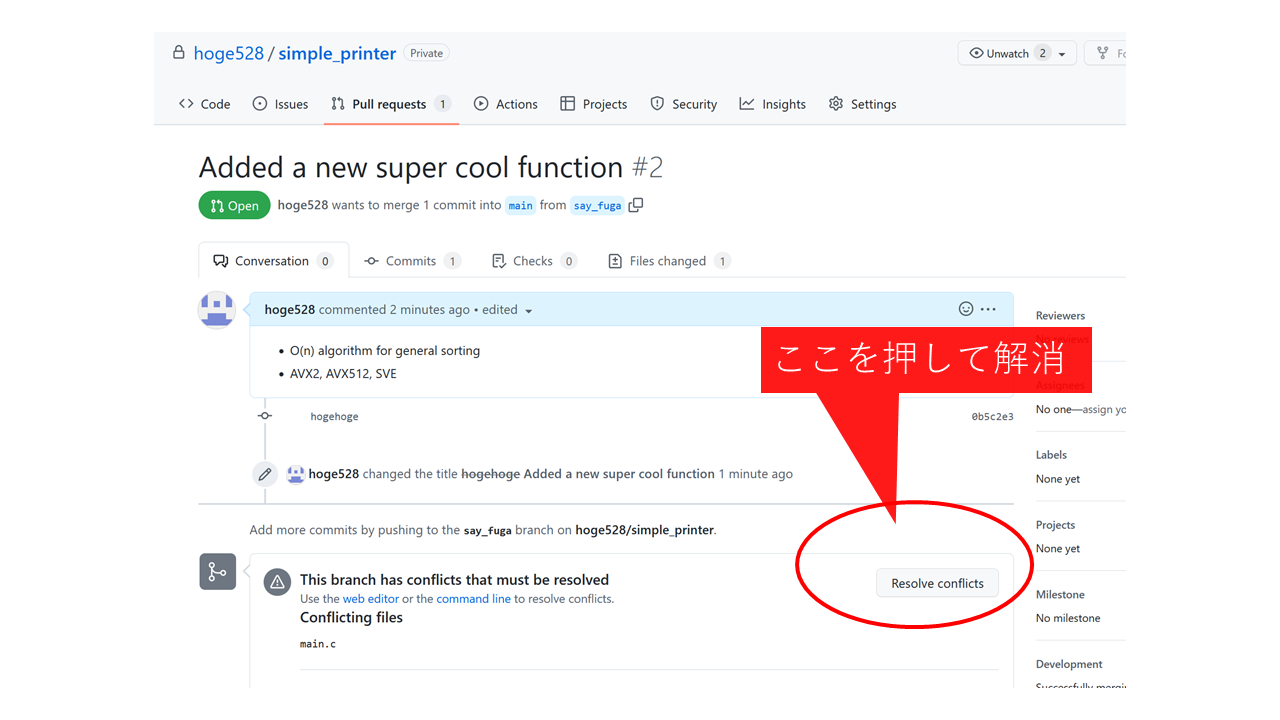Click the copy branch name icon
Image resolution: width=1280 pixels, height=720 pixels.
pyautogui.click(x=636, y=205)
